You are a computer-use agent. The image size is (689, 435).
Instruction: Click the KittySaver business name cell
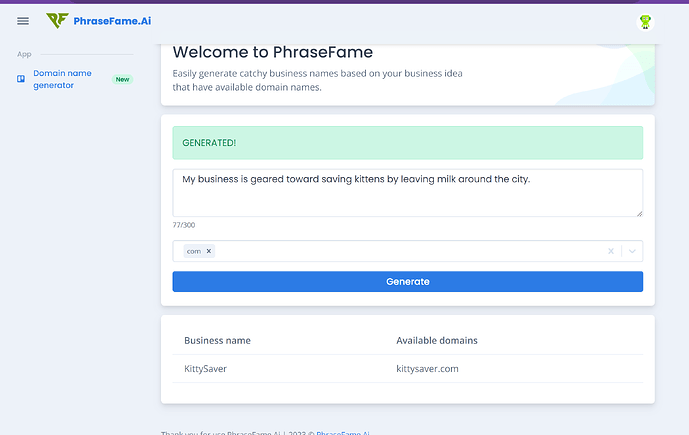[x=206, y=369]
